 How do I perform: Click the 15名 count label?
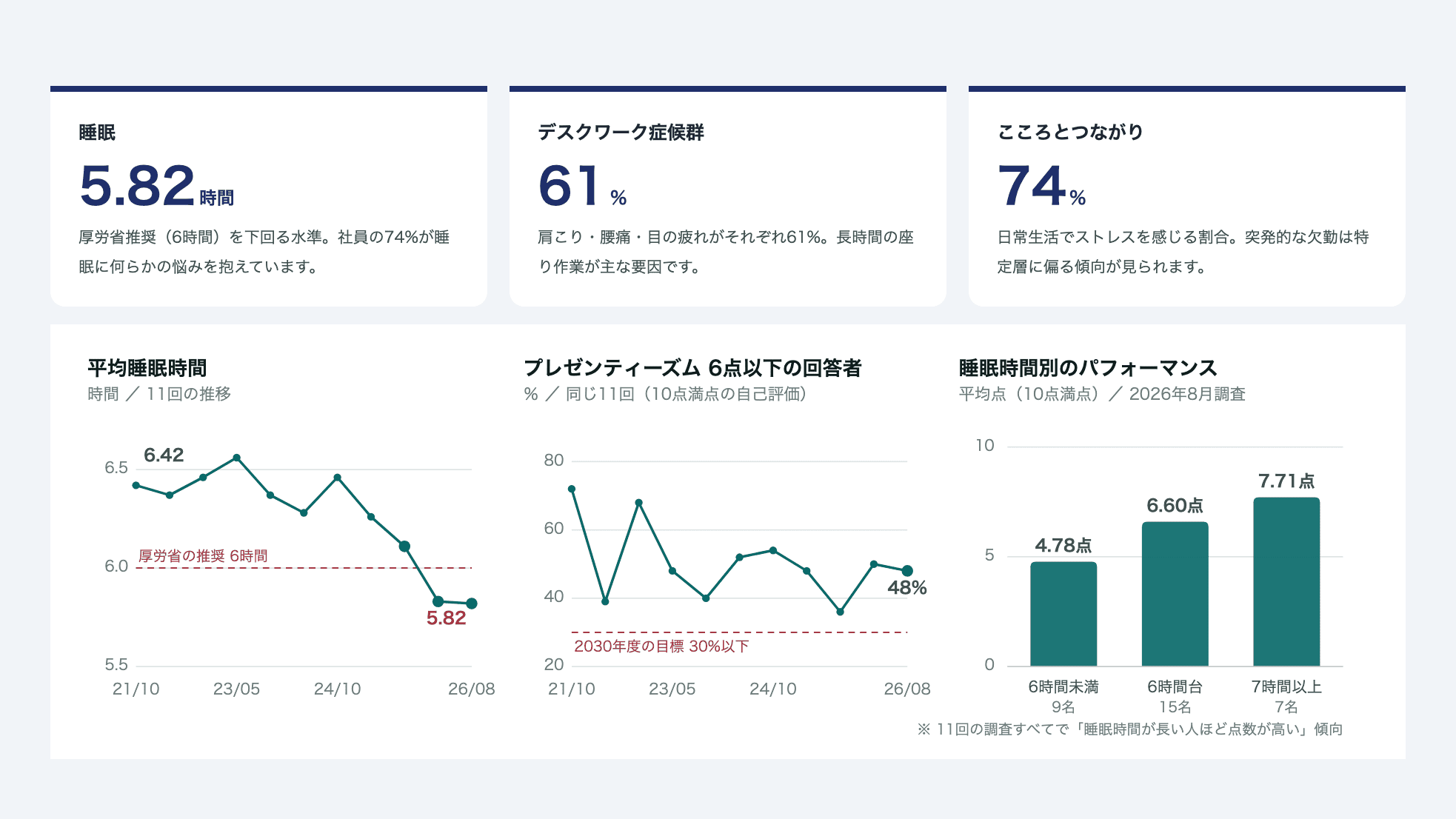tap(1175, 707)
